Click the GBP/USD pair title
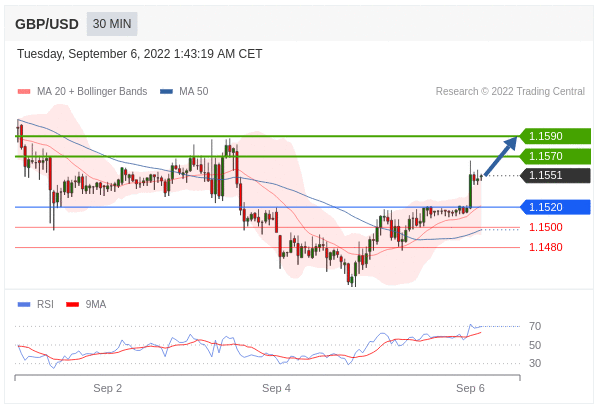The image size is (597, 408). click(47, 24)
